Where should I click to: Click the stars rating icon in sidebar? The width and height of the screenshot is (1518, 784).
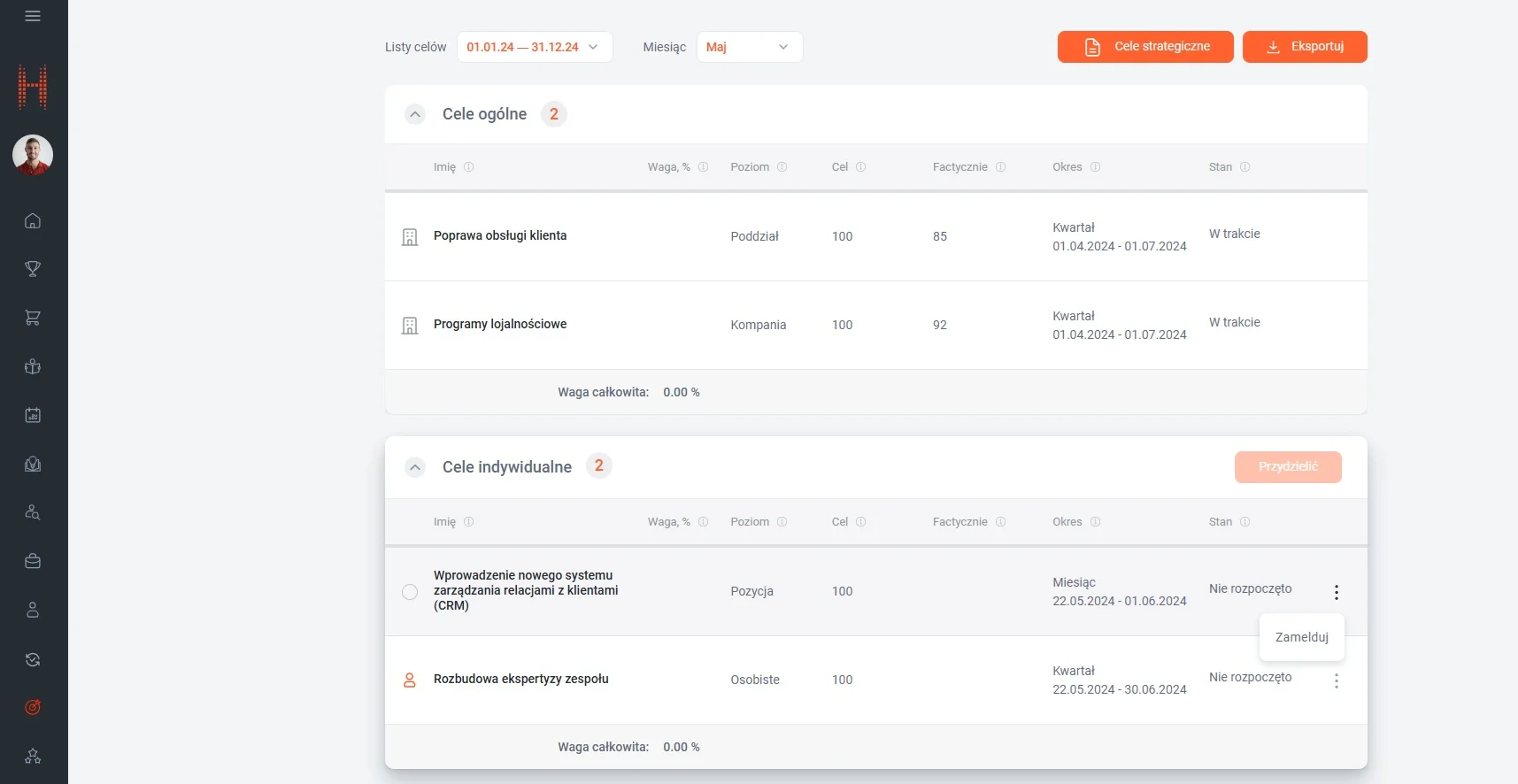[33, 756]
